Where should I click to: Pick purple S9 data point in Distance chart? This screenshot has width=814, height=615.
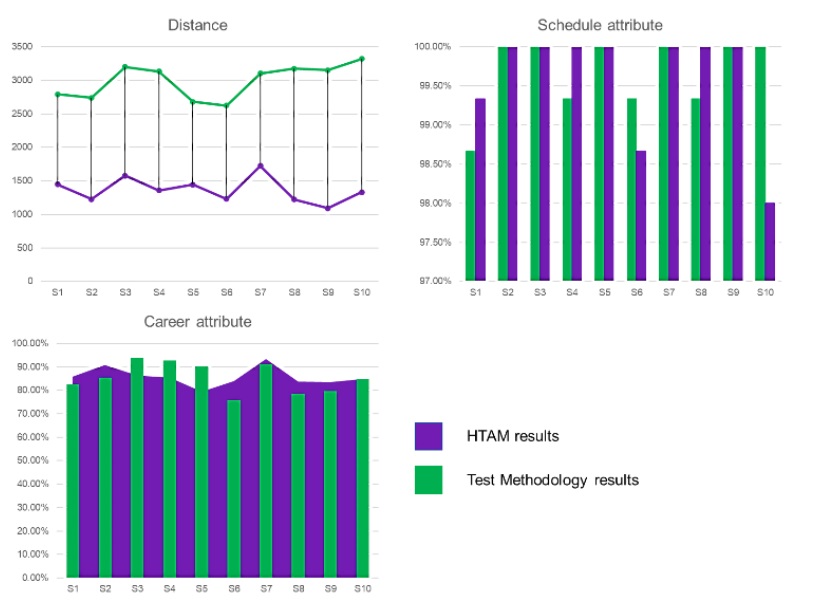click(x=327, y=208)
